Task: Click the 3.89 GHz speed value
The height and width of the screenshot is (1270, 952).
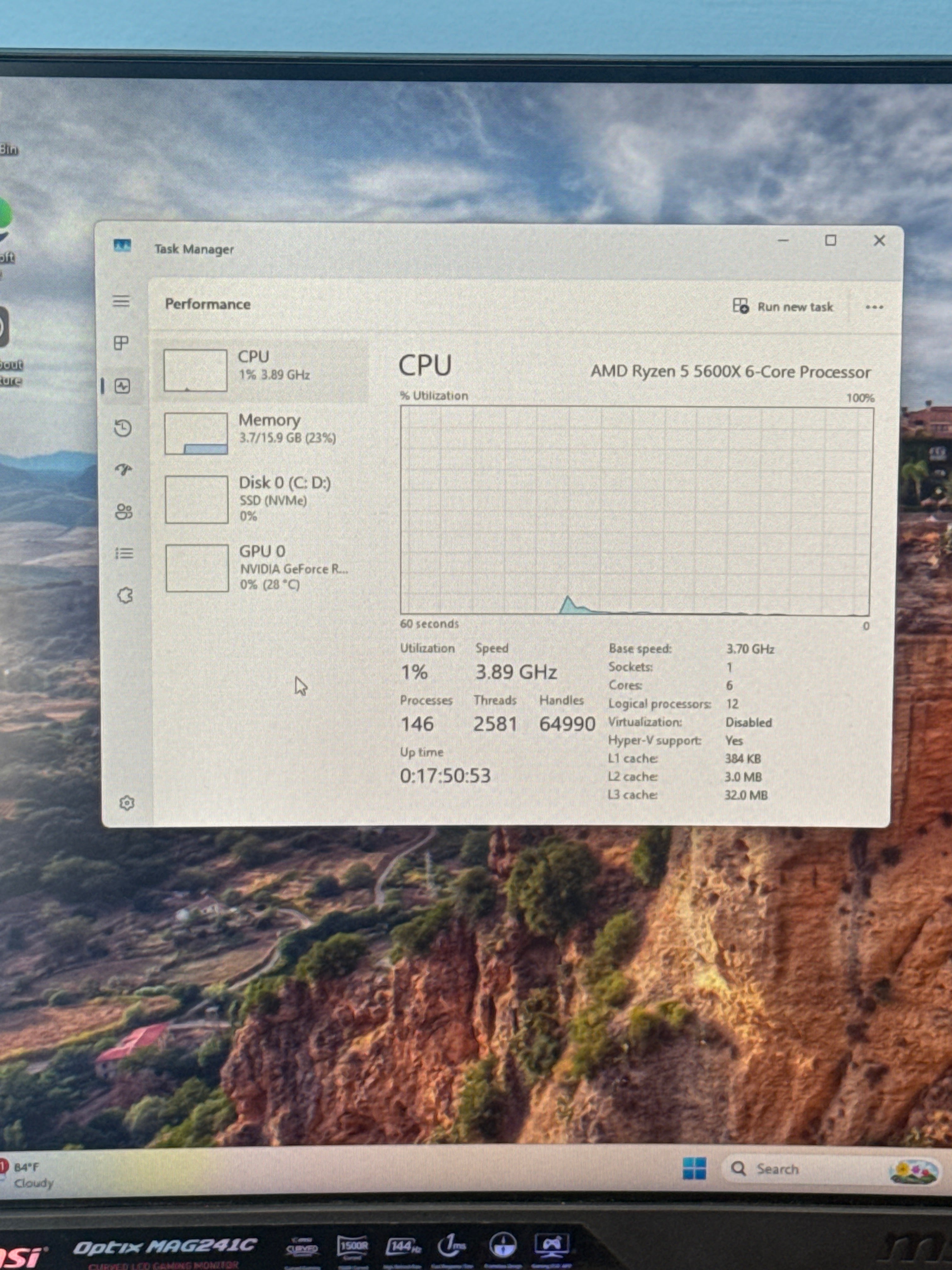Action: 516,672
